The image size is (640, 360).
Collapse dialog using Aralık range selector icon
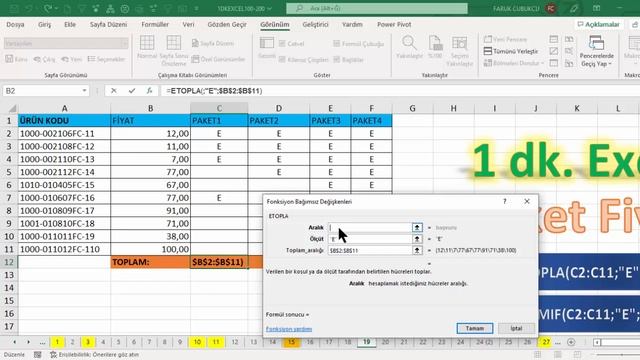pos(417,227)
